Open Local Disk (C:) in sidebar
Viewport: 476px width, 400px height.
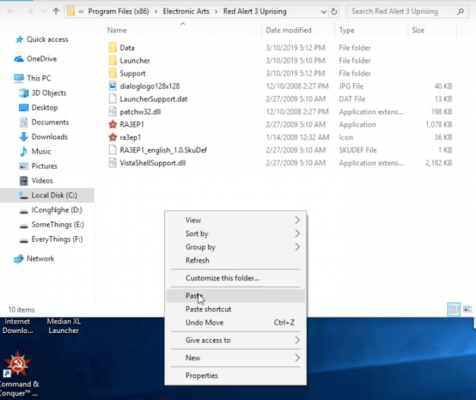(x=54, y=195)
